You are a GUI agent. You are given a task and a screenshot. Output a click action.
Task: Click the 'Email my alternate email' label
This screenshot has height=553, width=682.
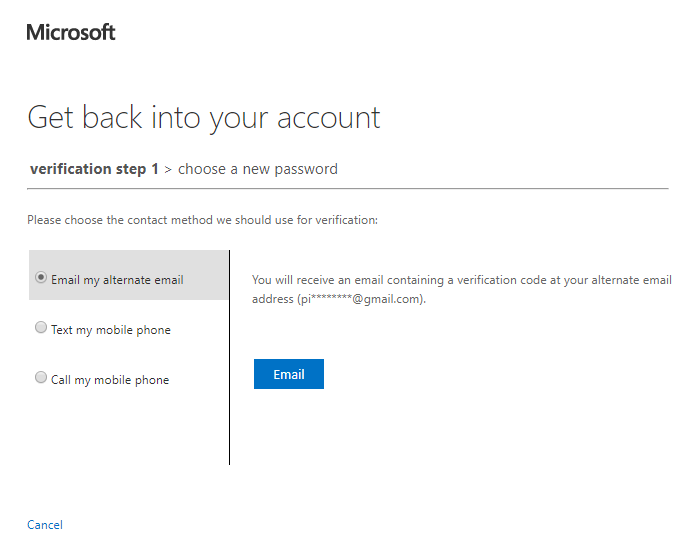click(117, 280)
